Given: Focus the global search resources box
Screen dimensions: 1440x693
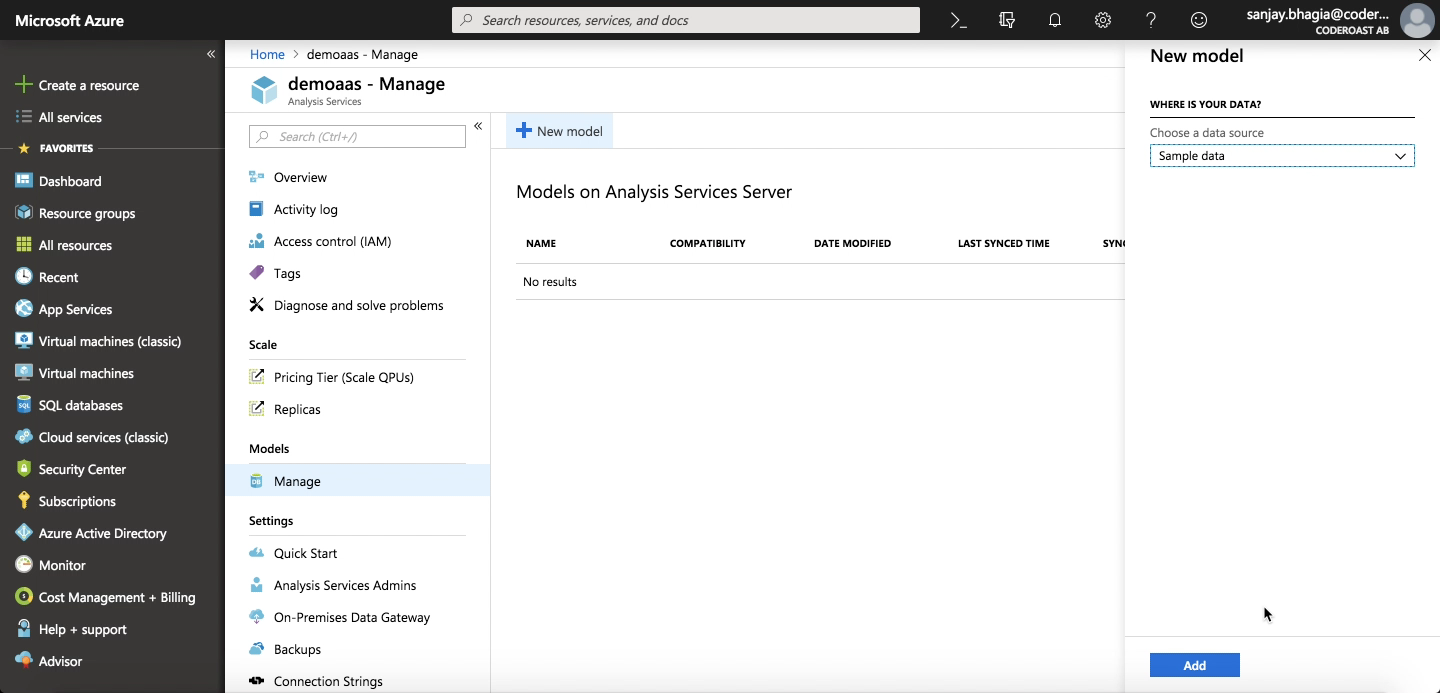Looking at the screenshot, I should tap(686, 20).
